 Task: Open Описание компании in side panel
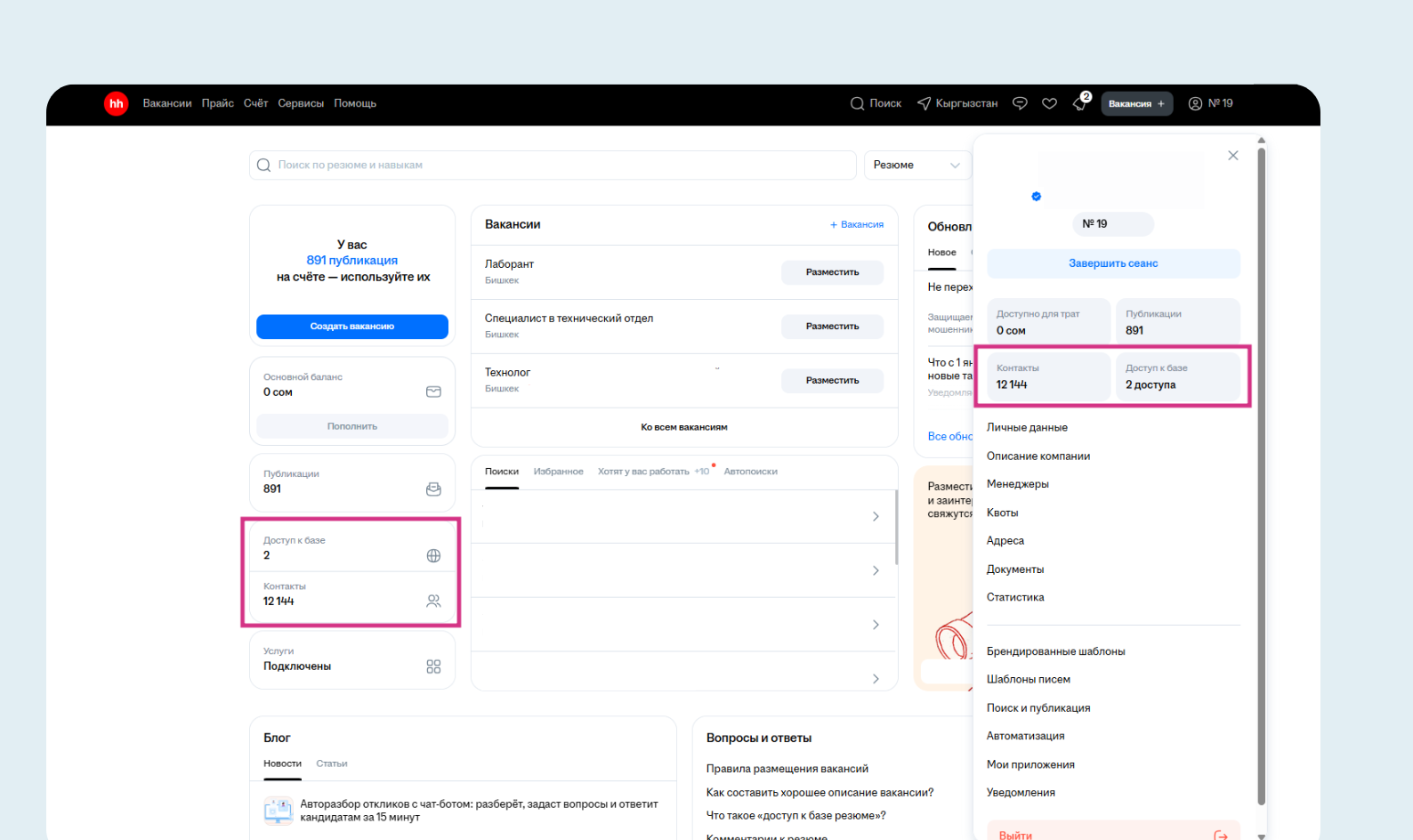pos(1038,456)
